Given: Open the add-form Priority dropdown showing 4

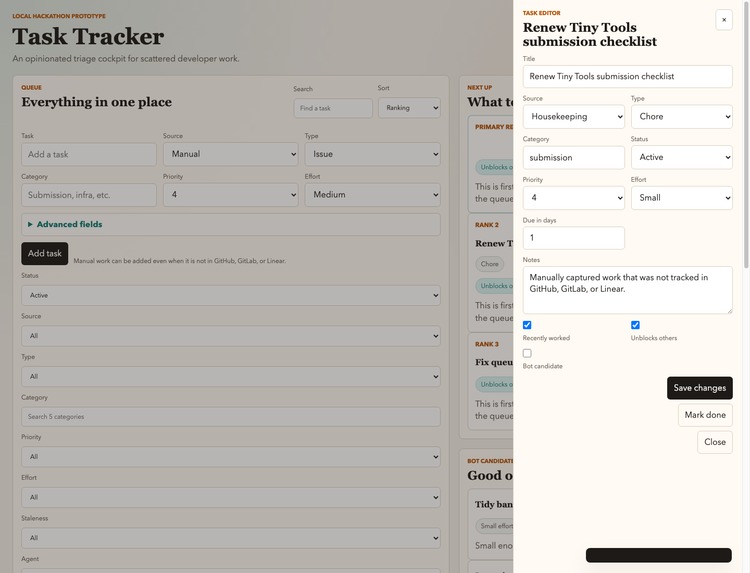Looking at the screenshot, I should click(231, 195).
